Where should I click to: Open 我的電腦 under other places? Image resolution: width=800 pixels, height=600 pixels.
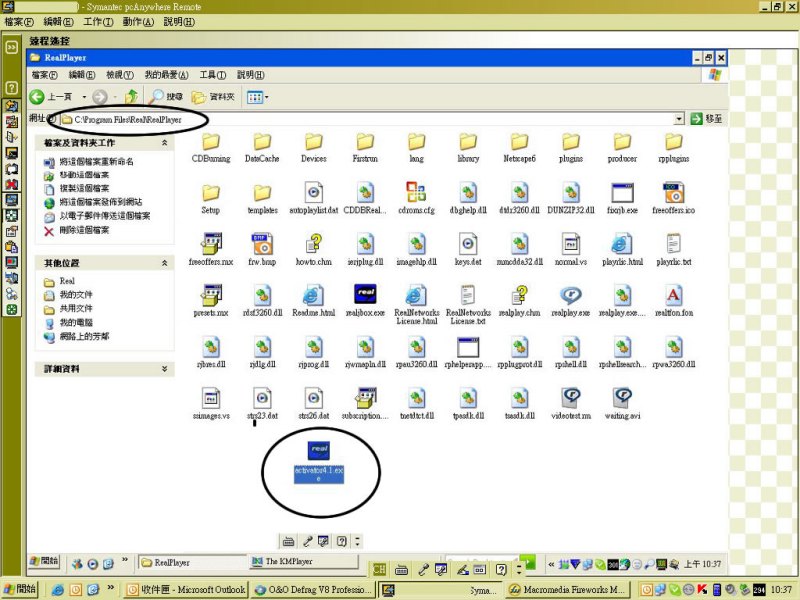pyautogui.click(x=76, y=322)
